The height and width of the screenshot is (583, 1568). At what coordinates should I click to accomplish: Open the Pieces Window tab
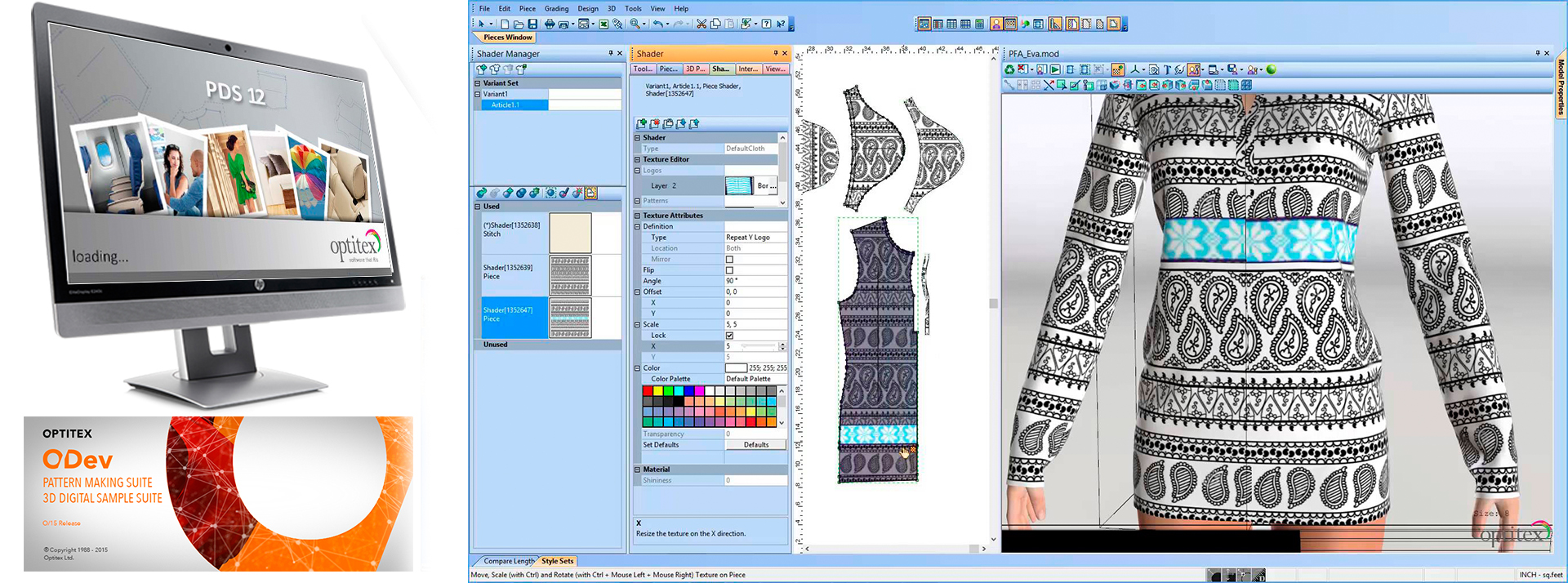pyautogui.click(x=507, y=38)
